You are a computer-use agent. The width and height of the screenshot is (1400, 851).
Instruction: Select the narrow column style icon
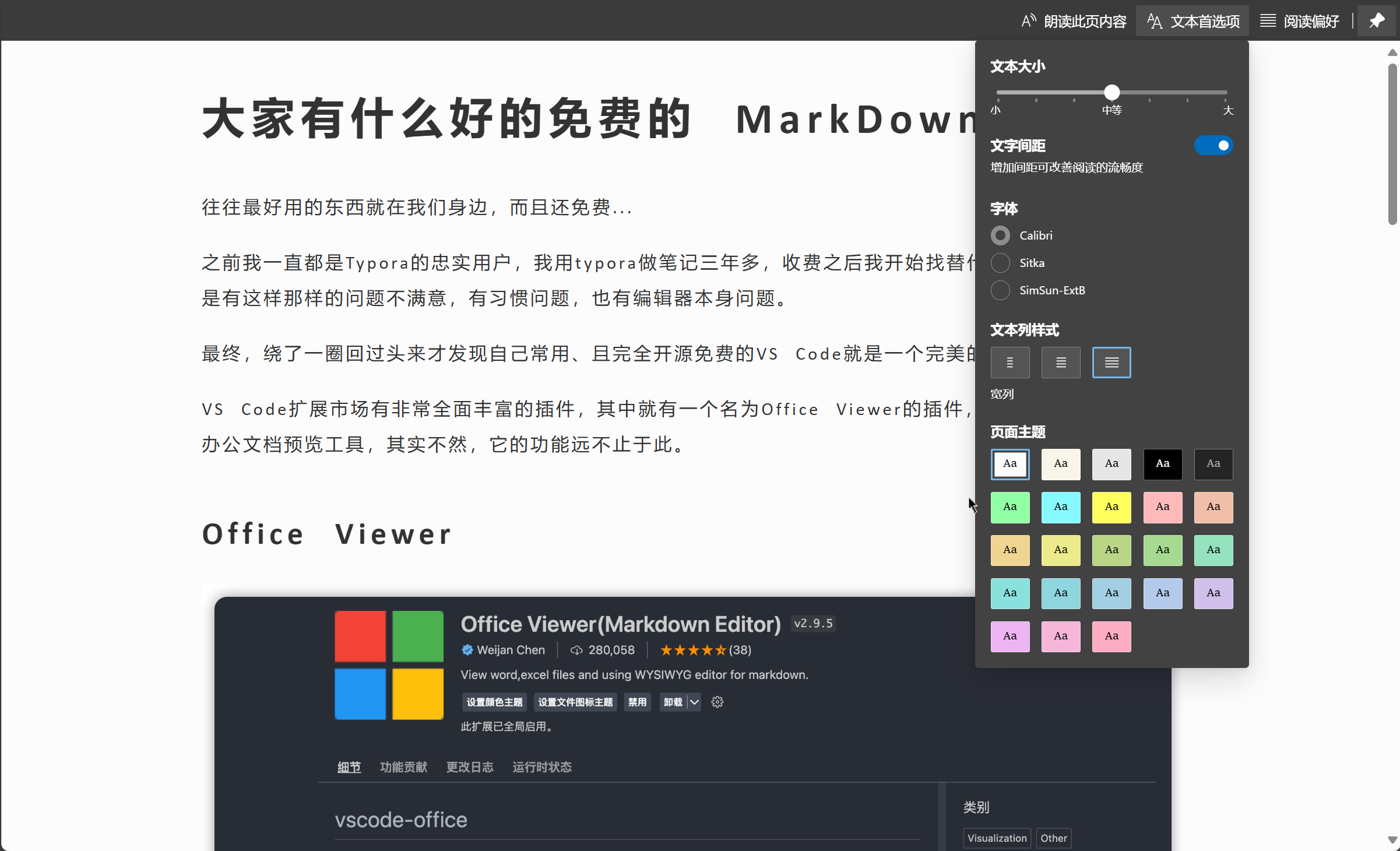coord(1009,363)
